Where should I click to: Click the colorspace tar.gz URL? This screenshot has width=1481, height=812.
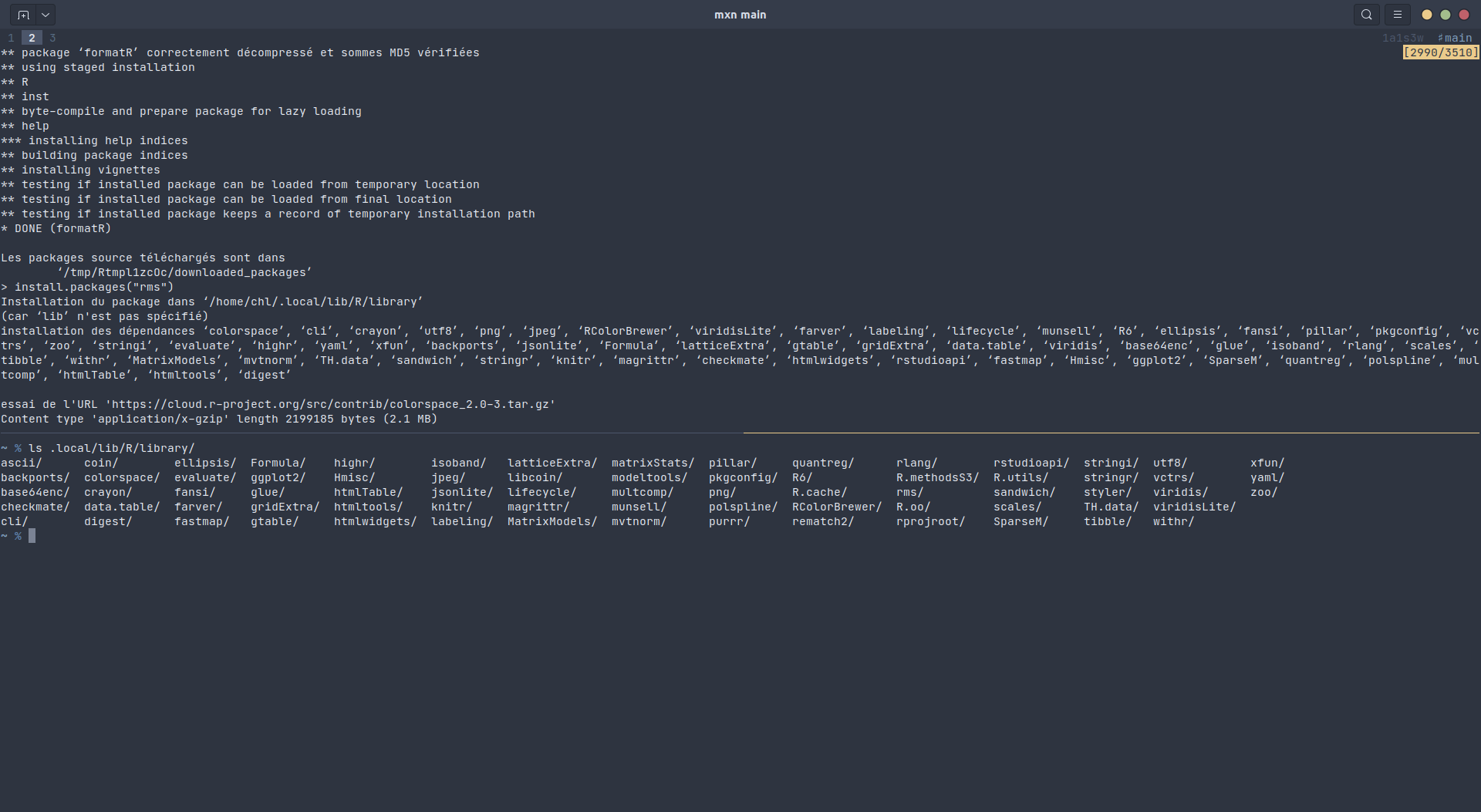point(332,404)
